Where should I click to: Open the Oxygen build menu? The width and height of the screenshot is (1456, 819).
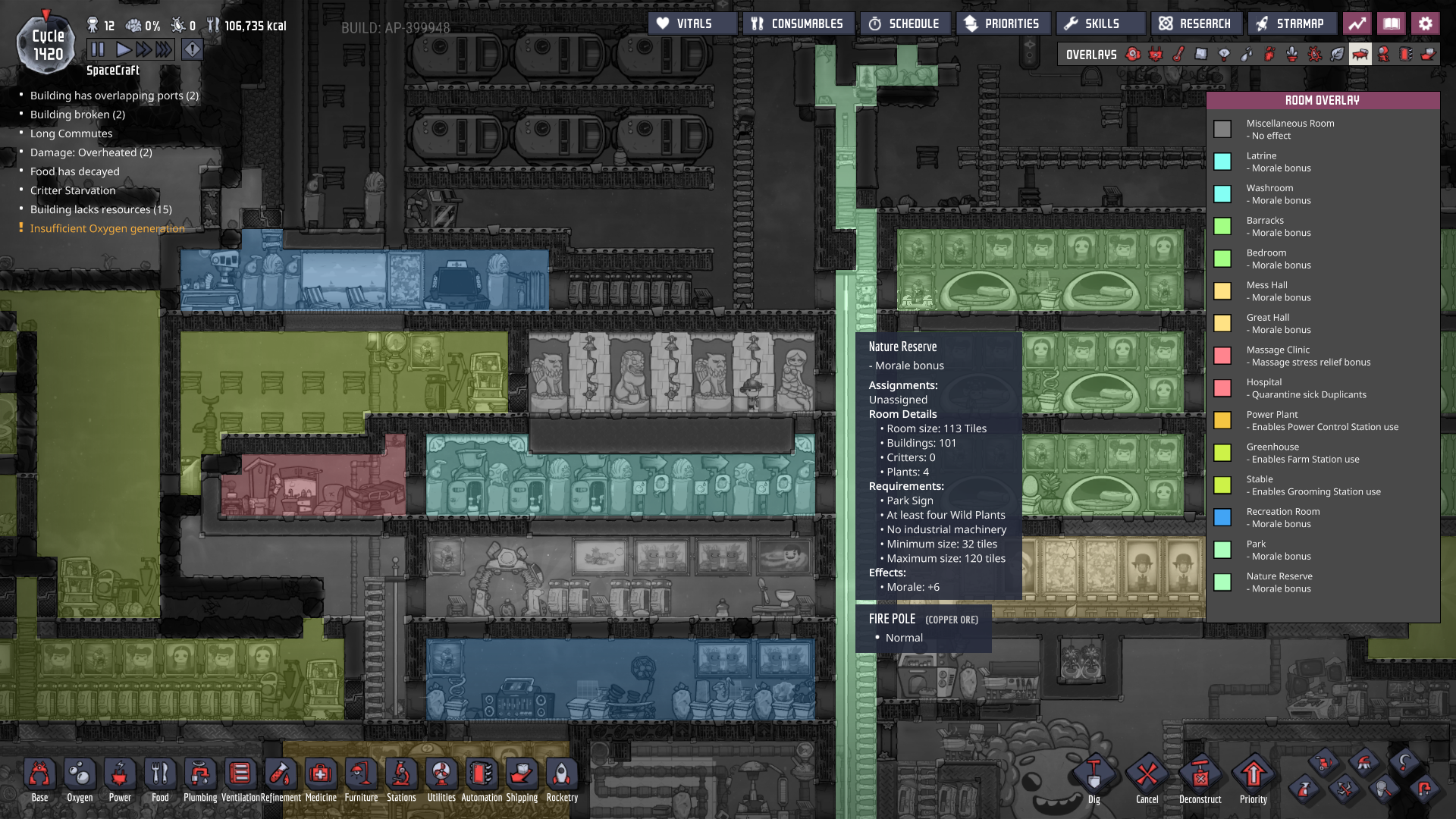[x=80, y=775]
